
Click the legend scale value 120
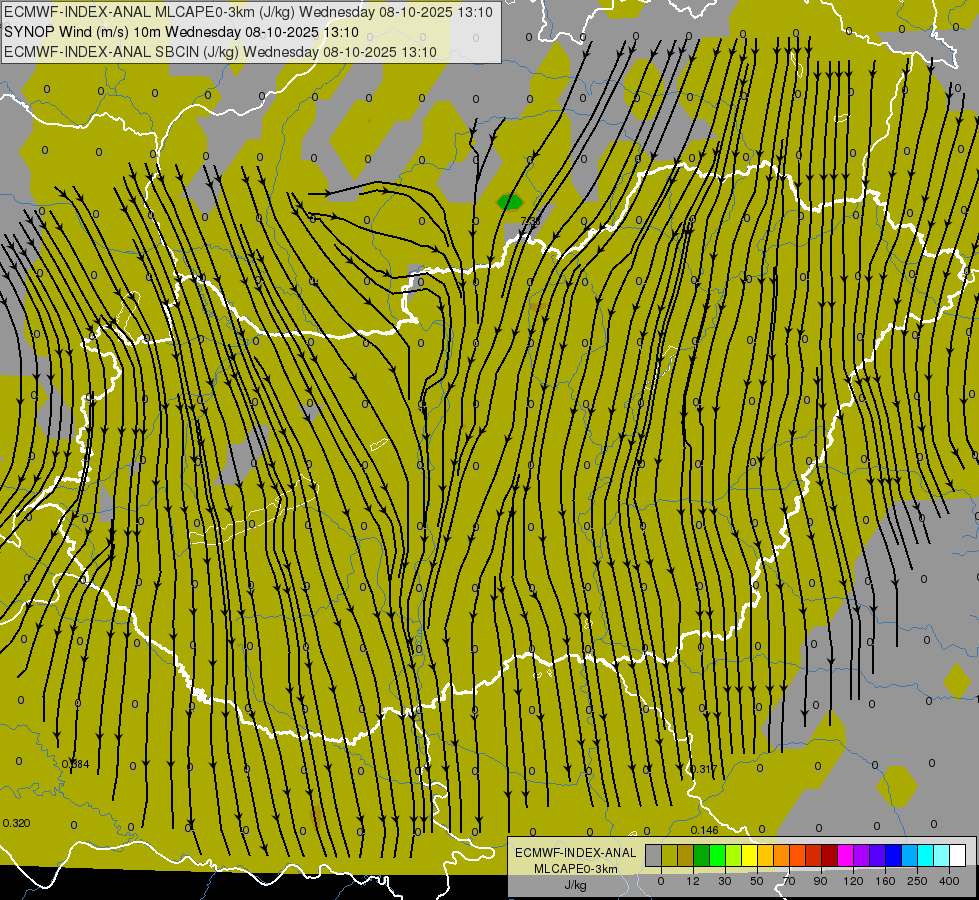(853, 881)
